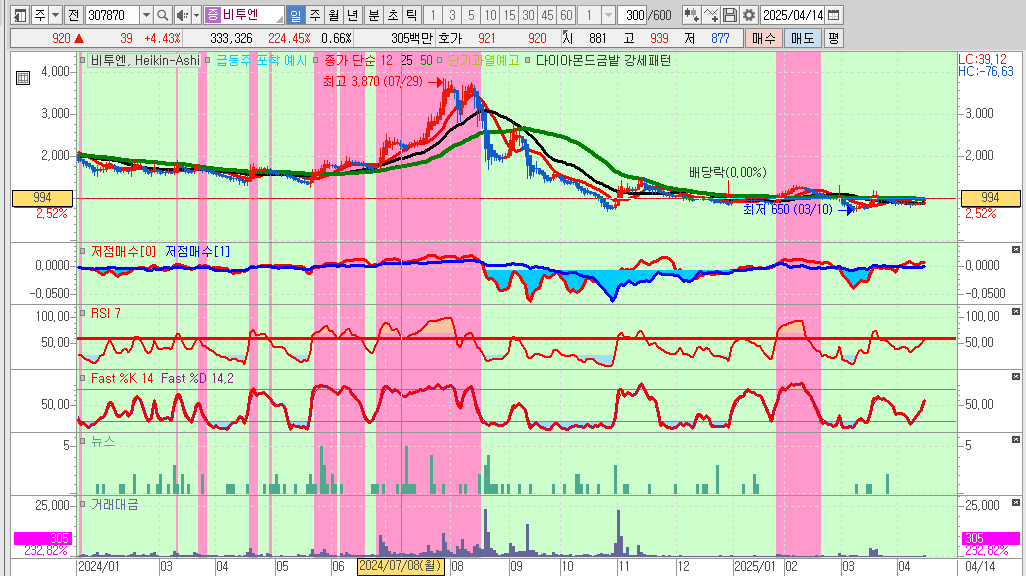Click the data grid icon on the price chart

coord(23,78)
